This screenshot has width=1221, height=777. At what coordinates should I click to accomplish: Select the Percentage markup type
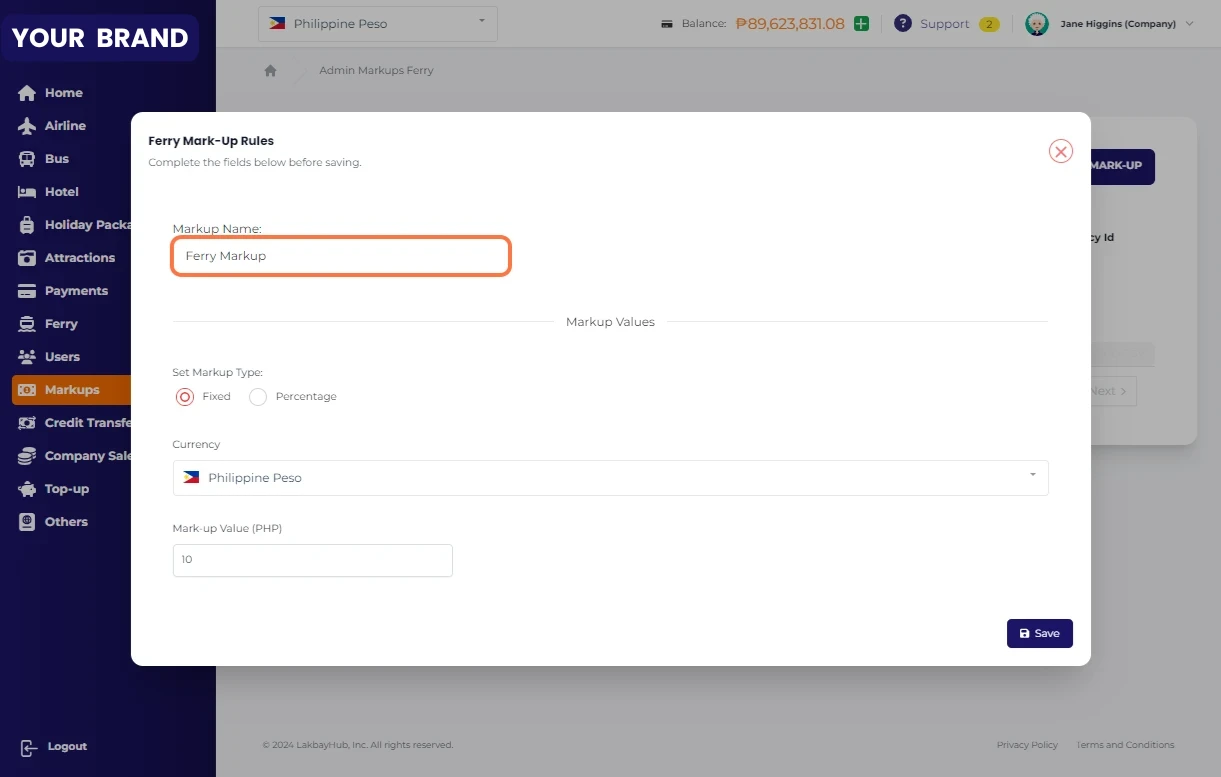pos(258,397)
